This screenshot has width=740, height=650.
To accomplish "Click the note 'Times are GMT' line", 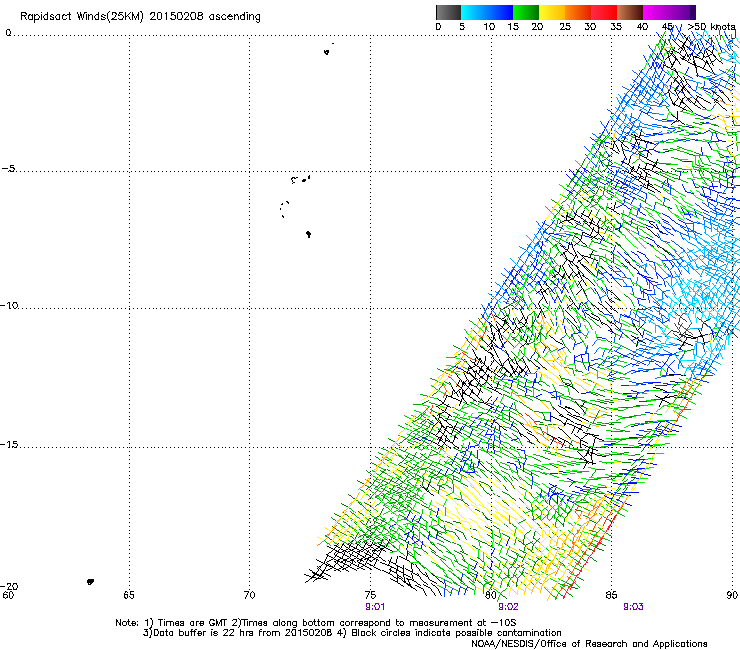I will [316, 623].
